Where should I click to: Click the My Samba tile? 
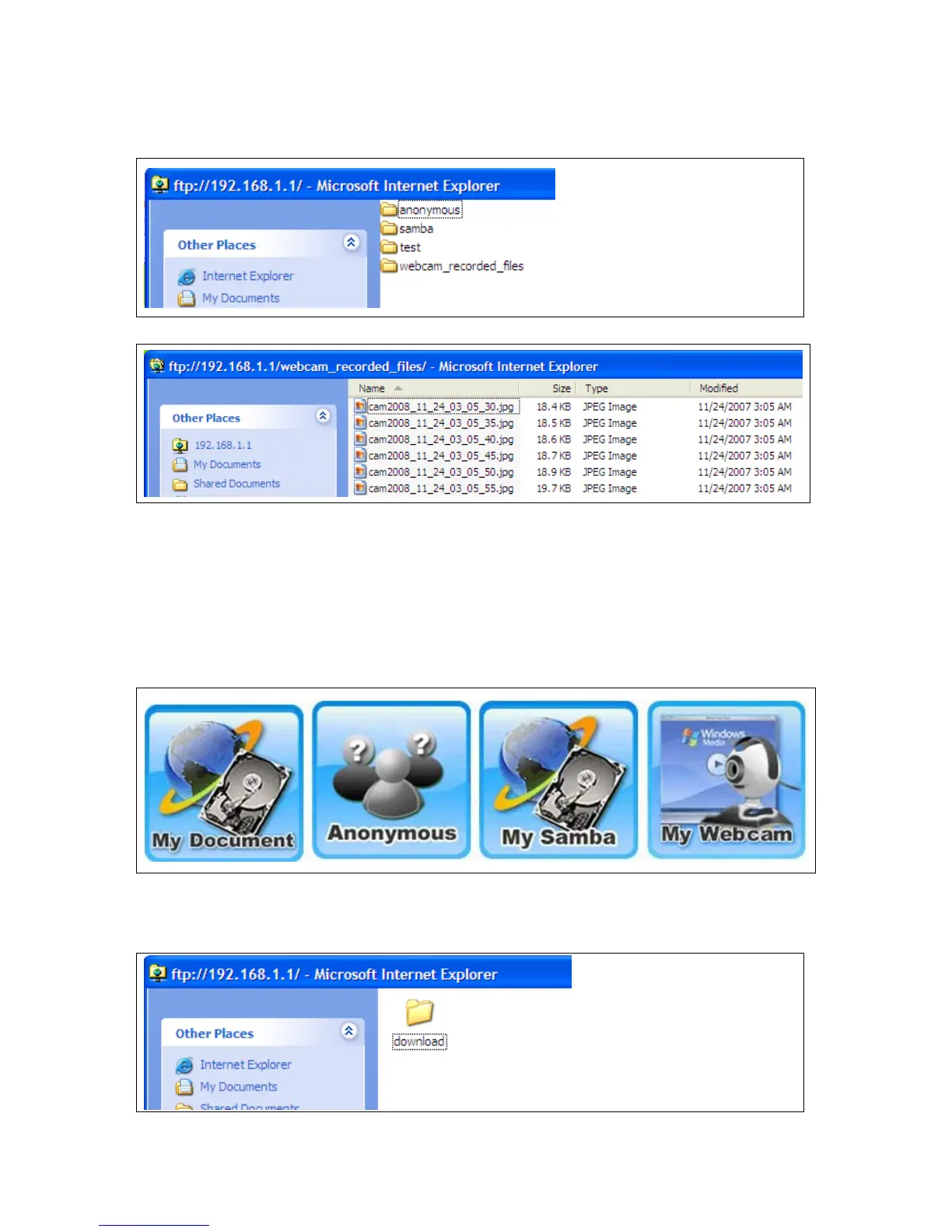coord(559,780)
